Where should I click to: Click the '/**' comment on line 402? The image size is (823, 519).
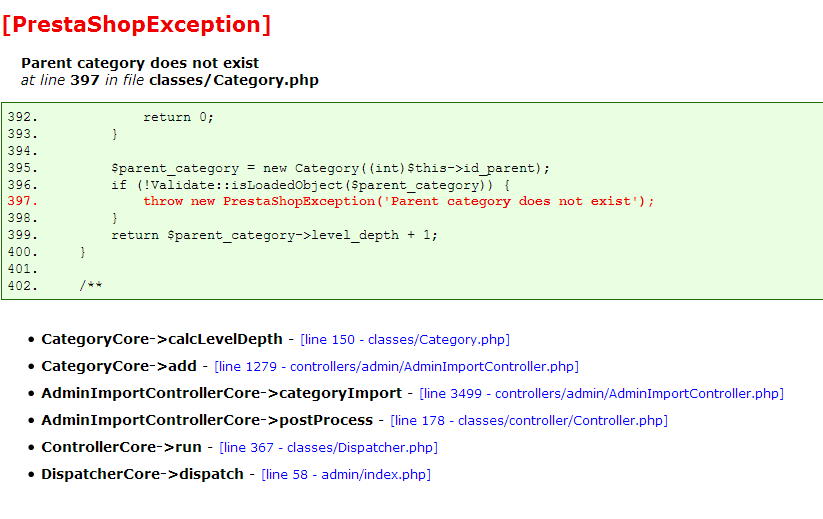(x=91, y=285)
